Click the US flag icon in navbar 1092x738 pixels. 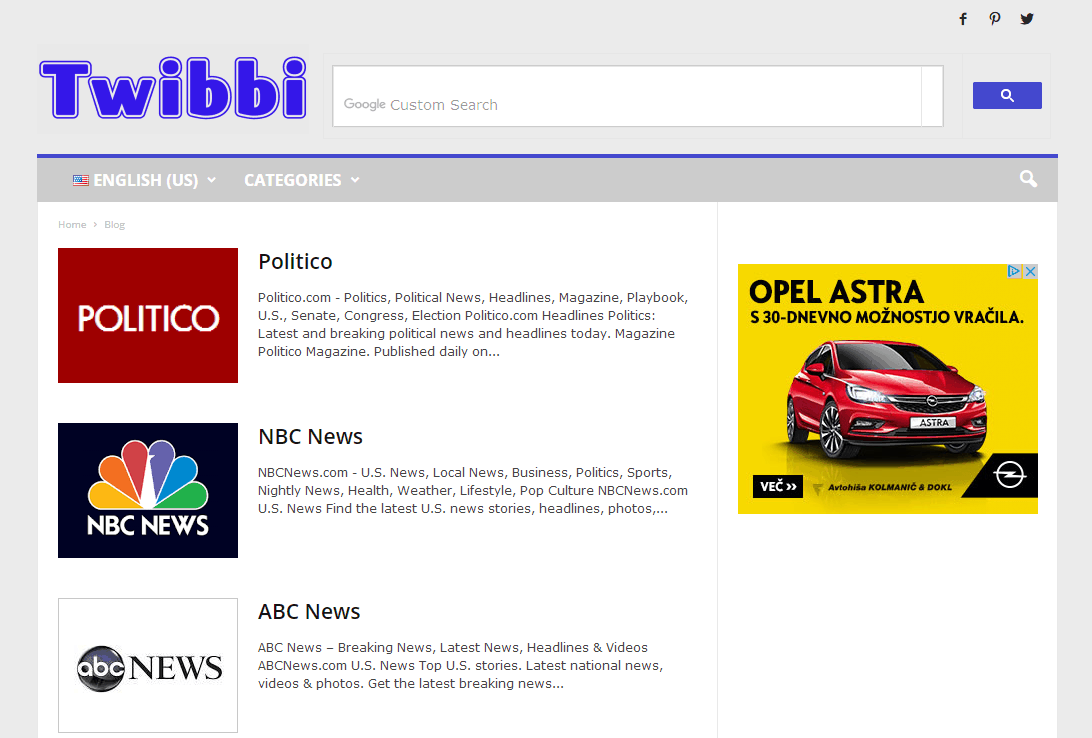click(x=81, y=180)
